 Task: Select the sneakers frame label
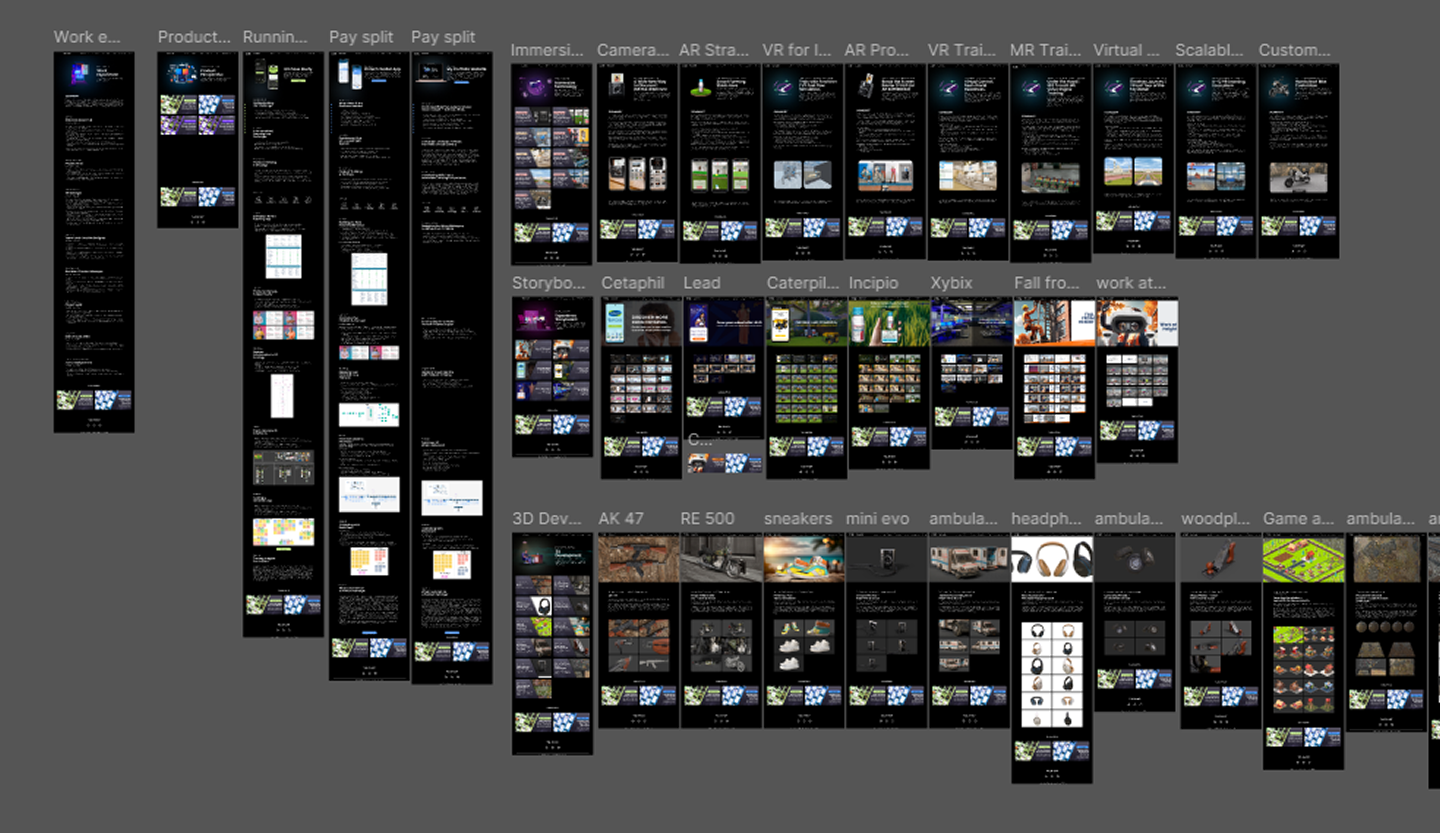pyautogui.click(x=798, y=518)
